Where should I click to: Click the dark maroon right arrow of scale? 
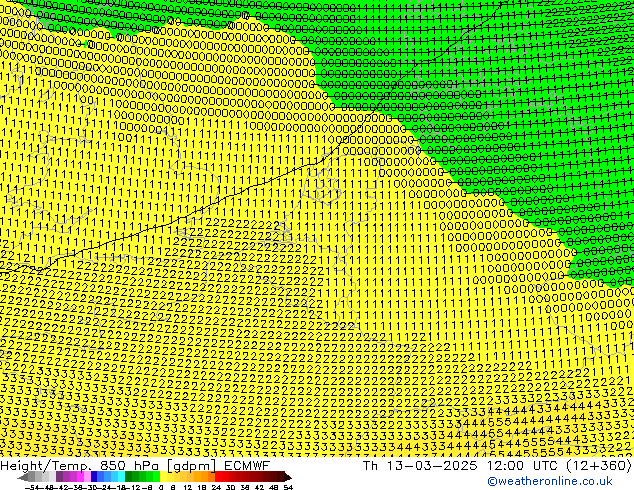288,477
